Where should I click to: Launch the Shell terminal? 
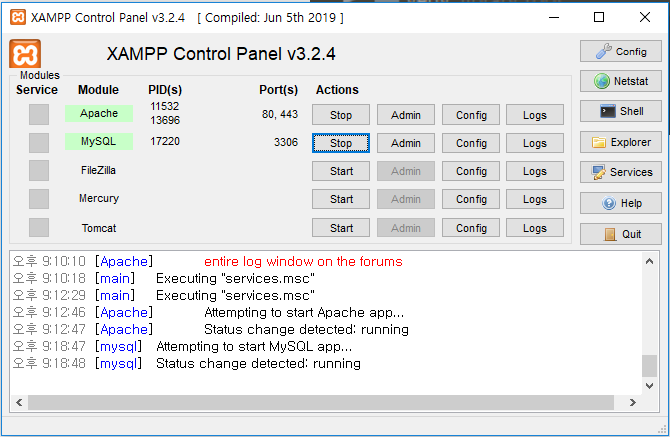620,111
